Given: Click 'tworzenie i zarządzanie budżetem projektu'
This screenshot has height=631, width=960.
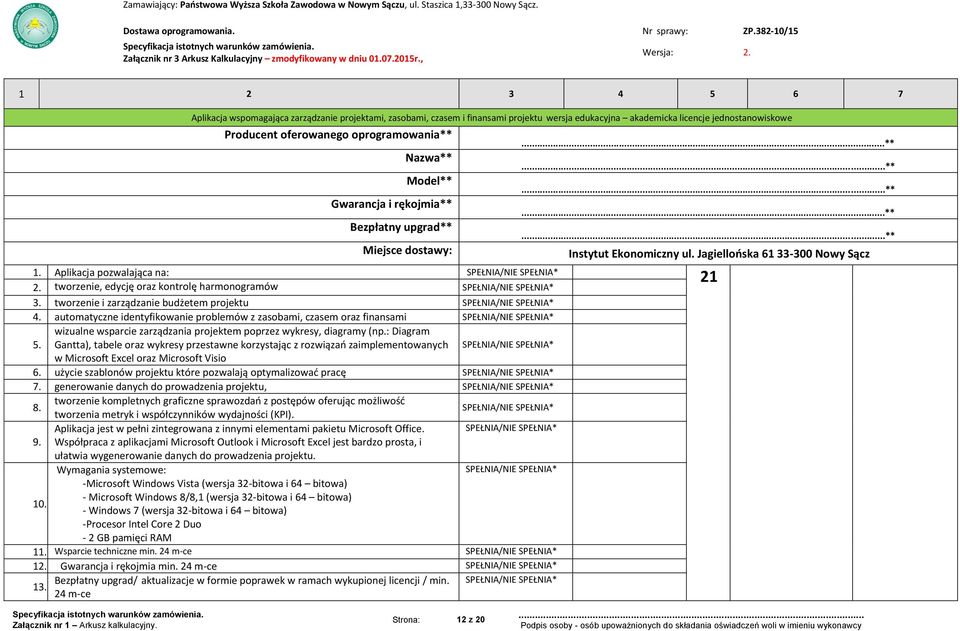Looking at the screenshot, I should 151,303.
